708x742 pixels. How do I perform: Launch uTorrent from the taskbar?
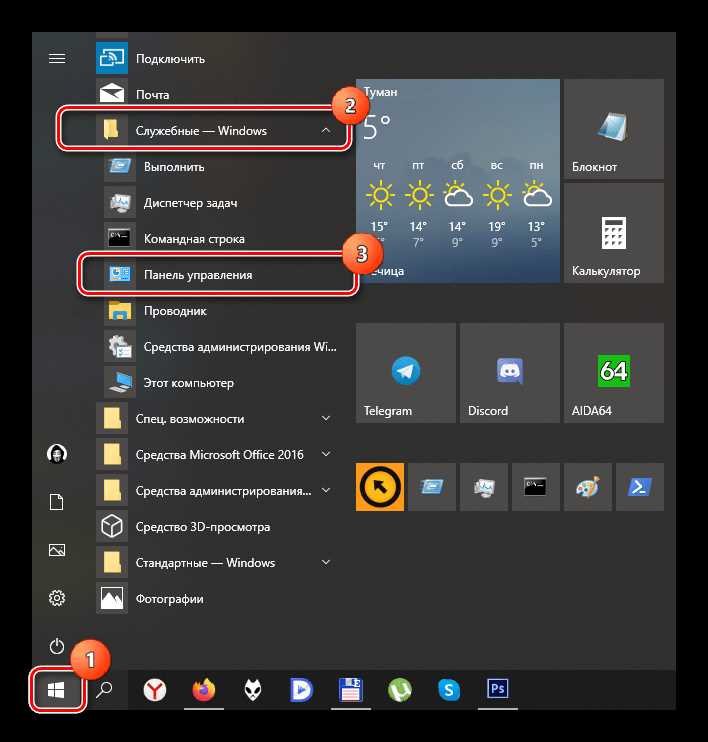coord(400,690)
